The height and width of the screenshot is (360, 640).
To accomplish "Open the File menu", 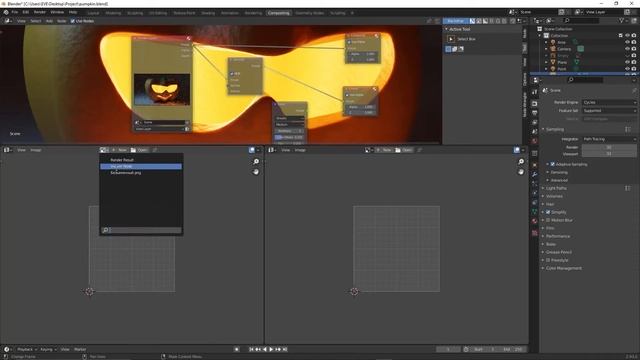I will point(15,12).
